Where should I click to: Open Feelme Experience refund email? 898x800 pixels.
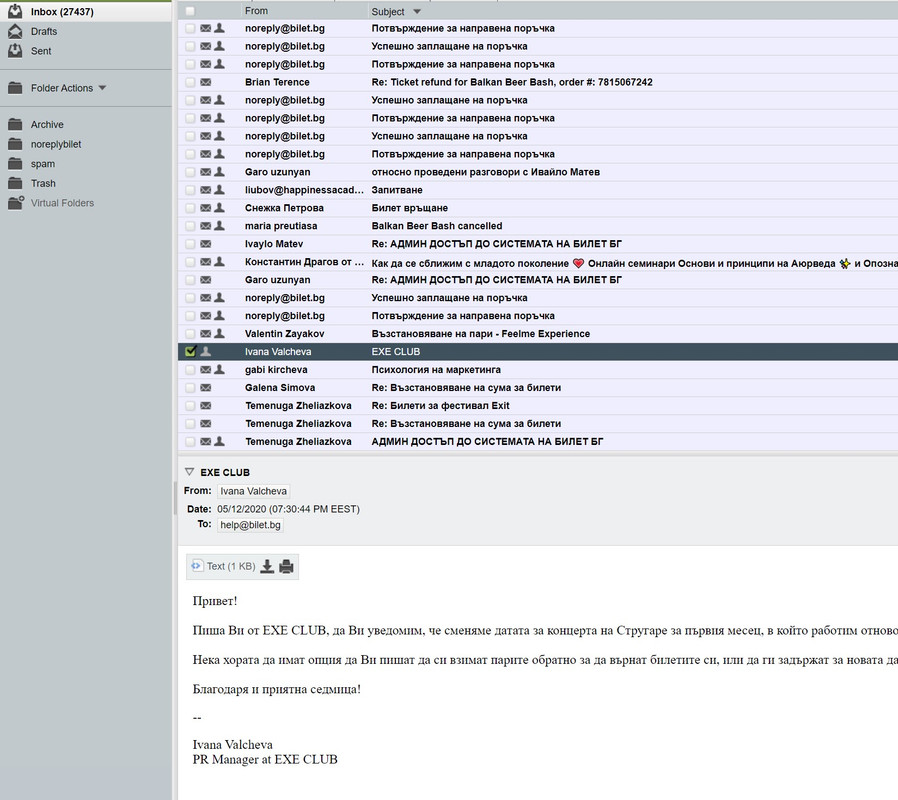480,334
